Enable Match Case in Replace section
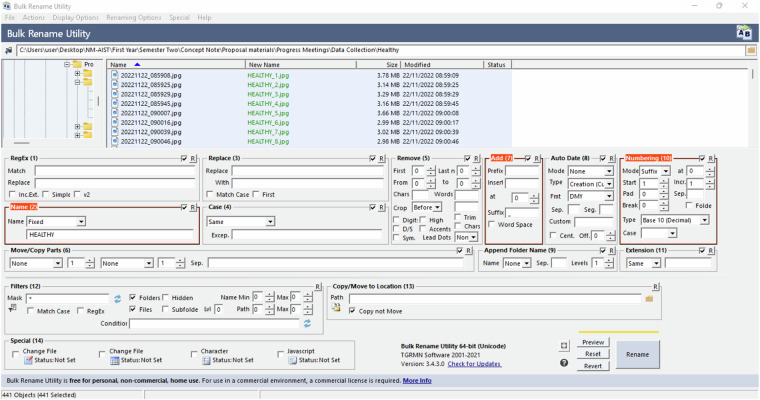This screenshot has height=400, width=760. (209, 194)
